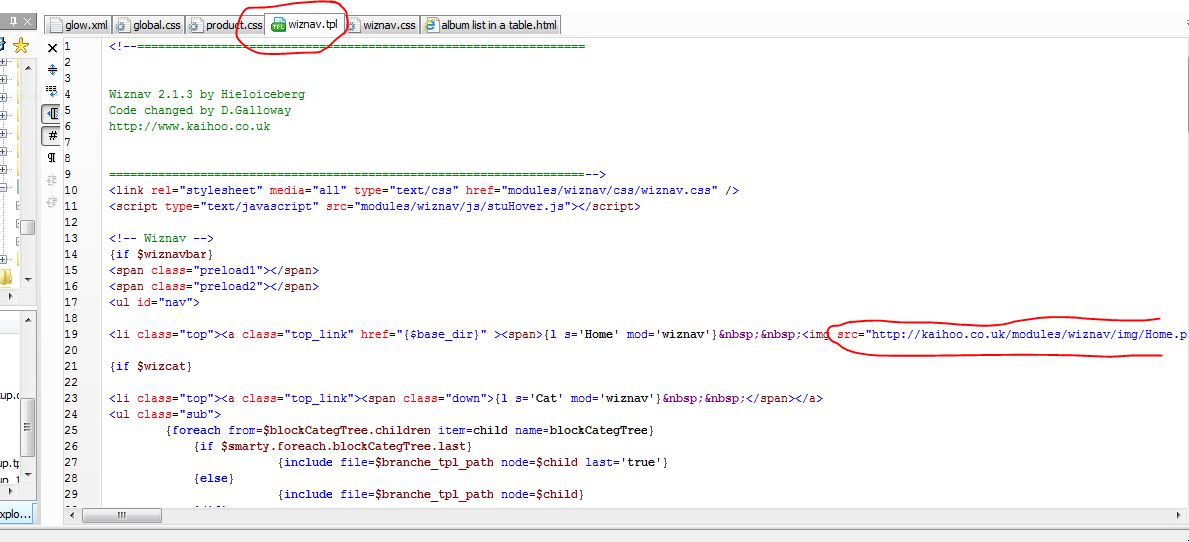
Task: Click the <ul class="sub"> line
Action: tap(165, 414)
